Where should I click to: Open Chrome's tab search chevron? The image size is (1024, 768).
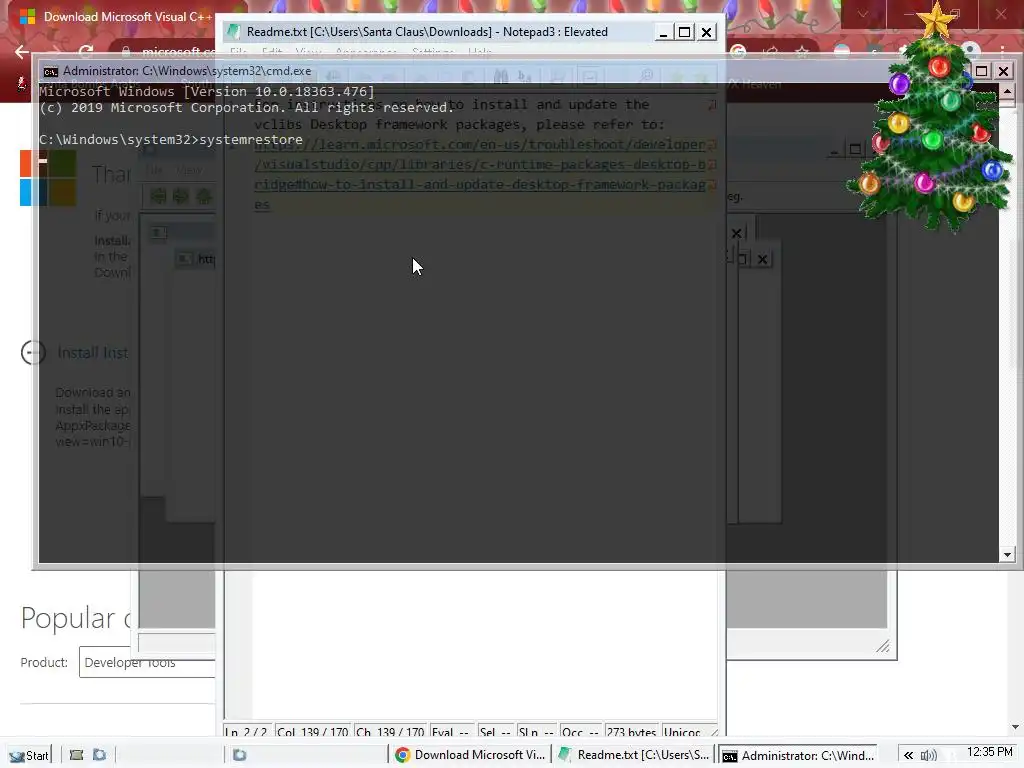pyautogui.click(x=862, y=14)
